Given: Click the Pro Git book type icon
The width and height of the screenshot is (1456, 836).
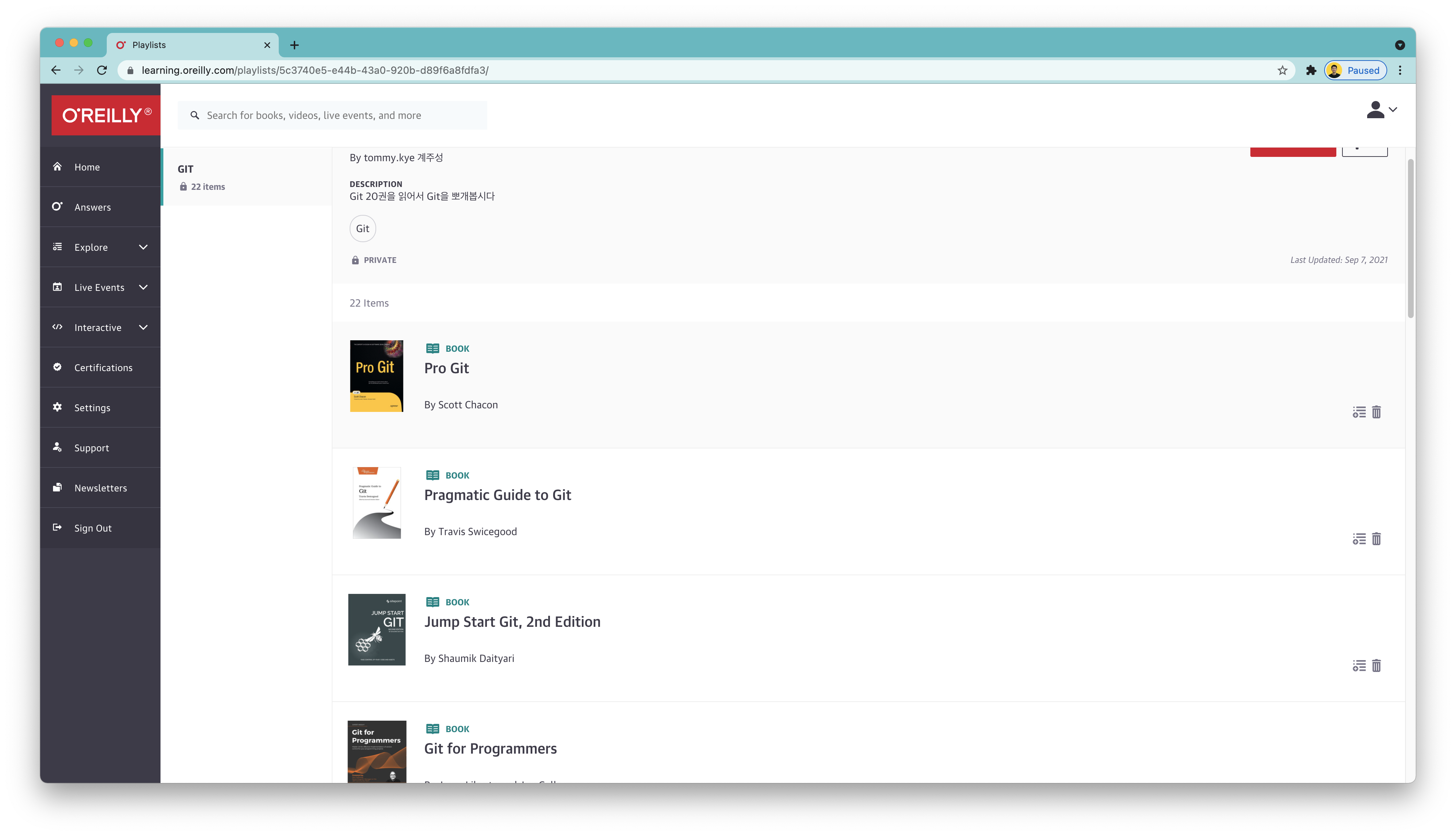Looking at the screenshot, I should pos(433,349).
